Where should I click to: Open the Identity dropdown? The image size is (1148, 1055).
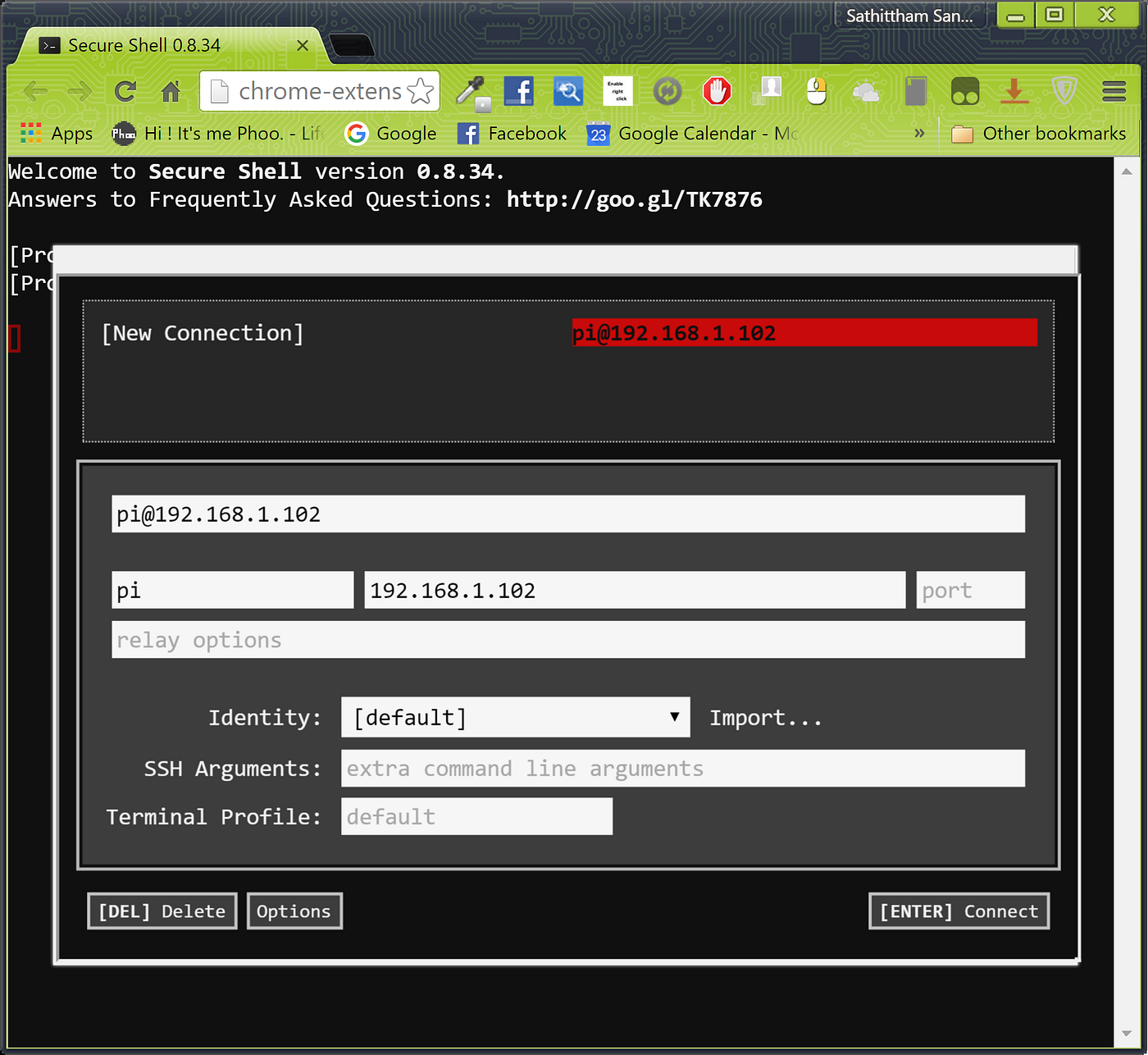click(515, 717)
